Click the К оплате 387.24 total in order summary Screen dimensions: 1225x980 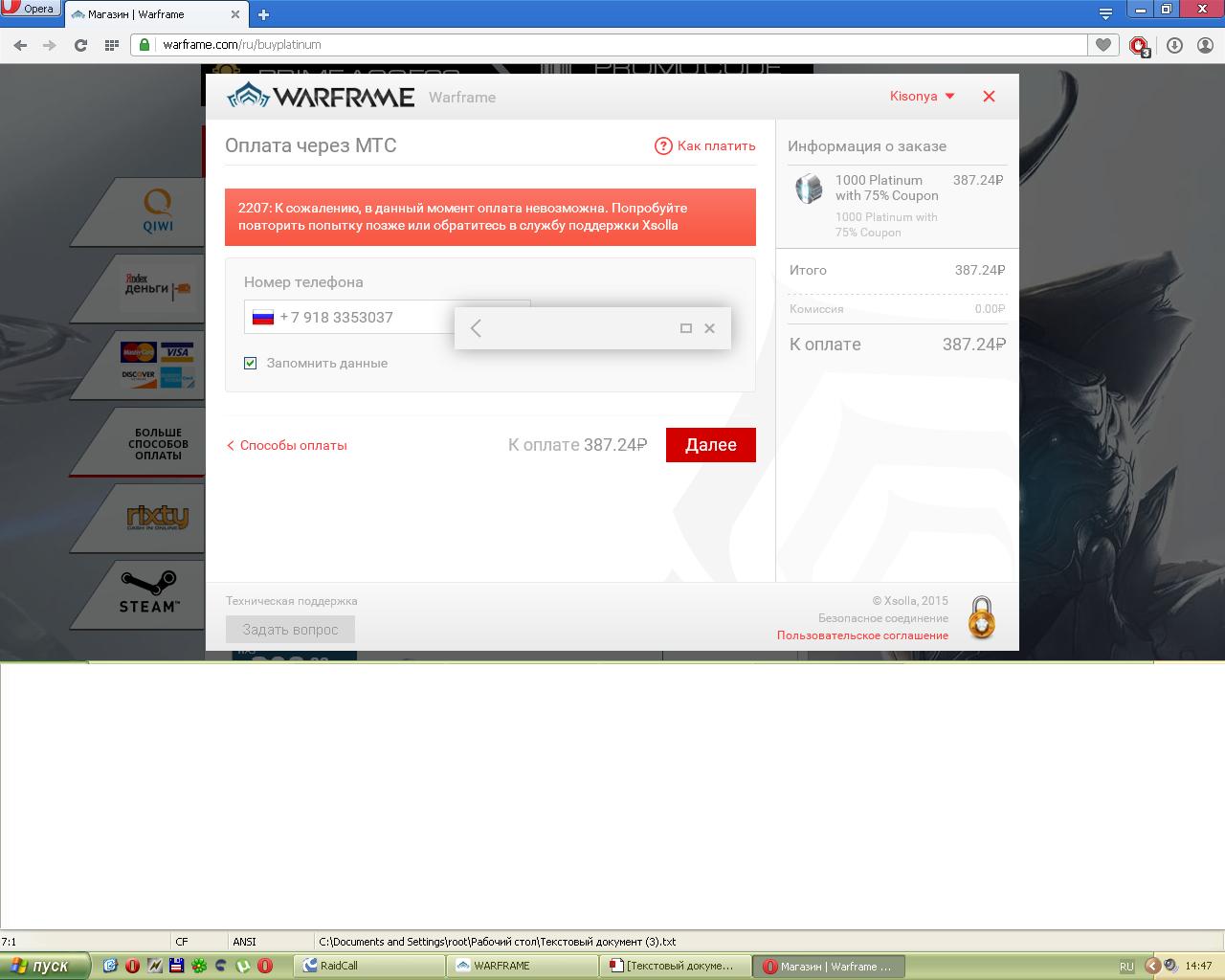pos(897,345)
